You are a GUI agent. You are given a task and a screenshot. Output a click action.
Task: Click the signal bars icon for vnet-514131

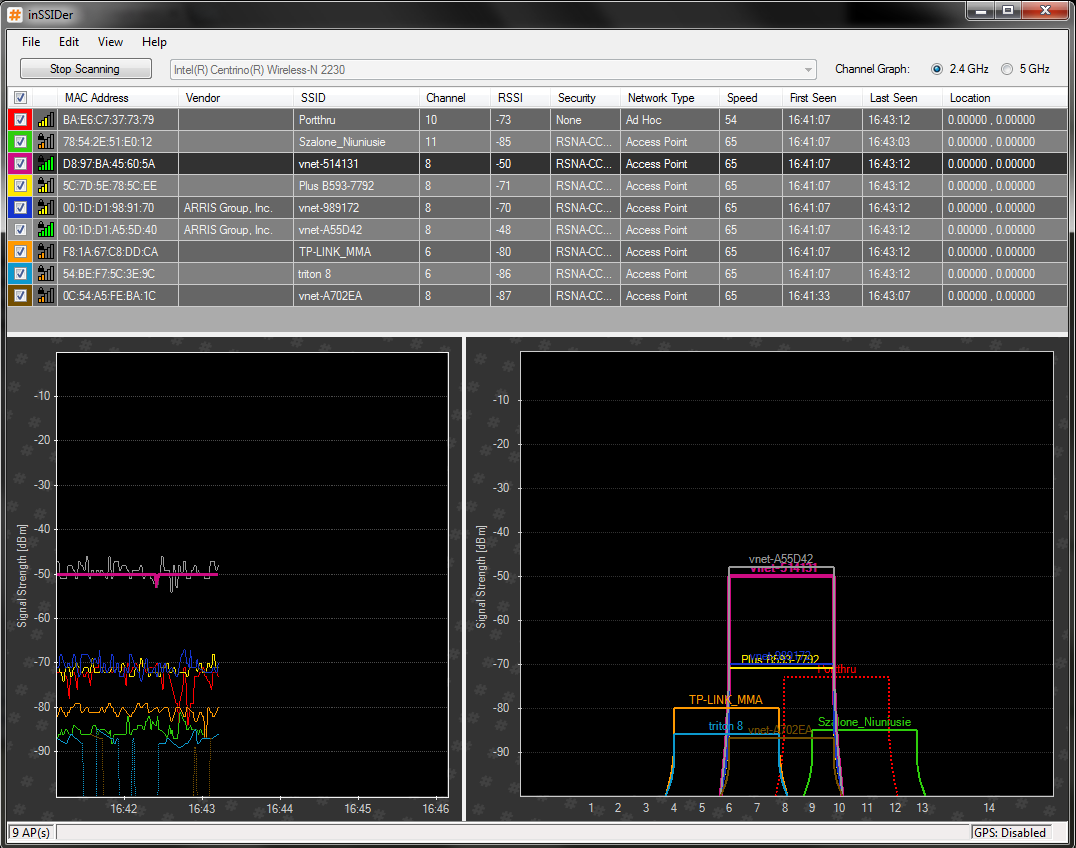coord(45,164)
